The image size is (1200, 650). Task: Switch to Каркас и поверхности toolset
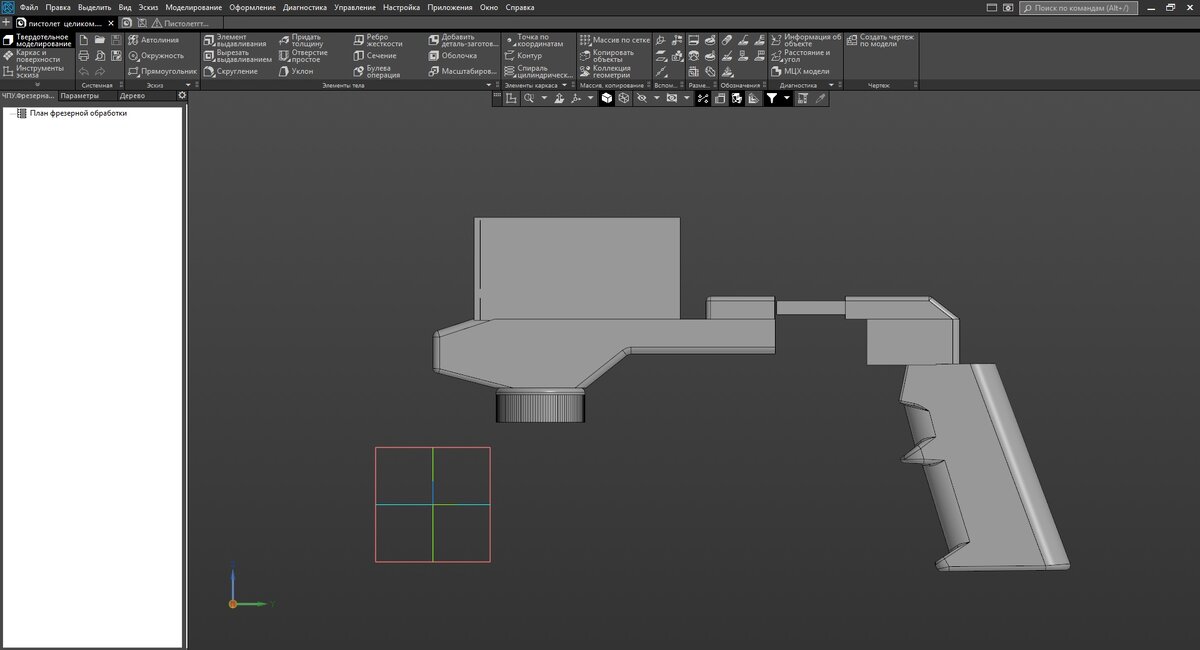click(38, 56)
